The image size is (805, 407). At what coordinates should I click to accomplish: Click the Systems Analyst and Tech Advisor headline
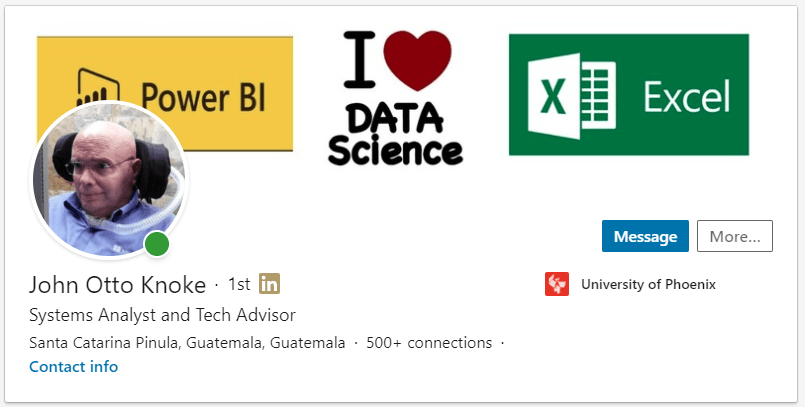click(162, 315)
